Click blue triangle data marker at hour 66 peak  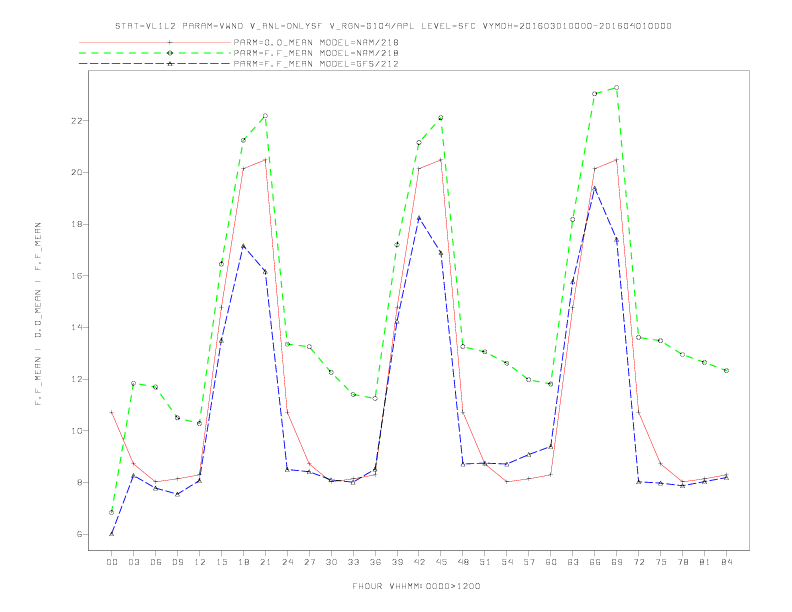click(595, 188)
